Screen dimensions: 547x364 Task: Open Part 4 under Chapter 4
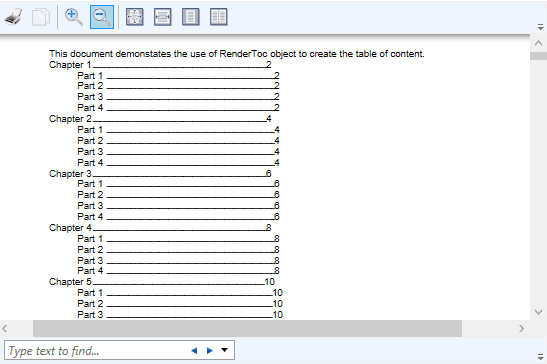point(178,270)
